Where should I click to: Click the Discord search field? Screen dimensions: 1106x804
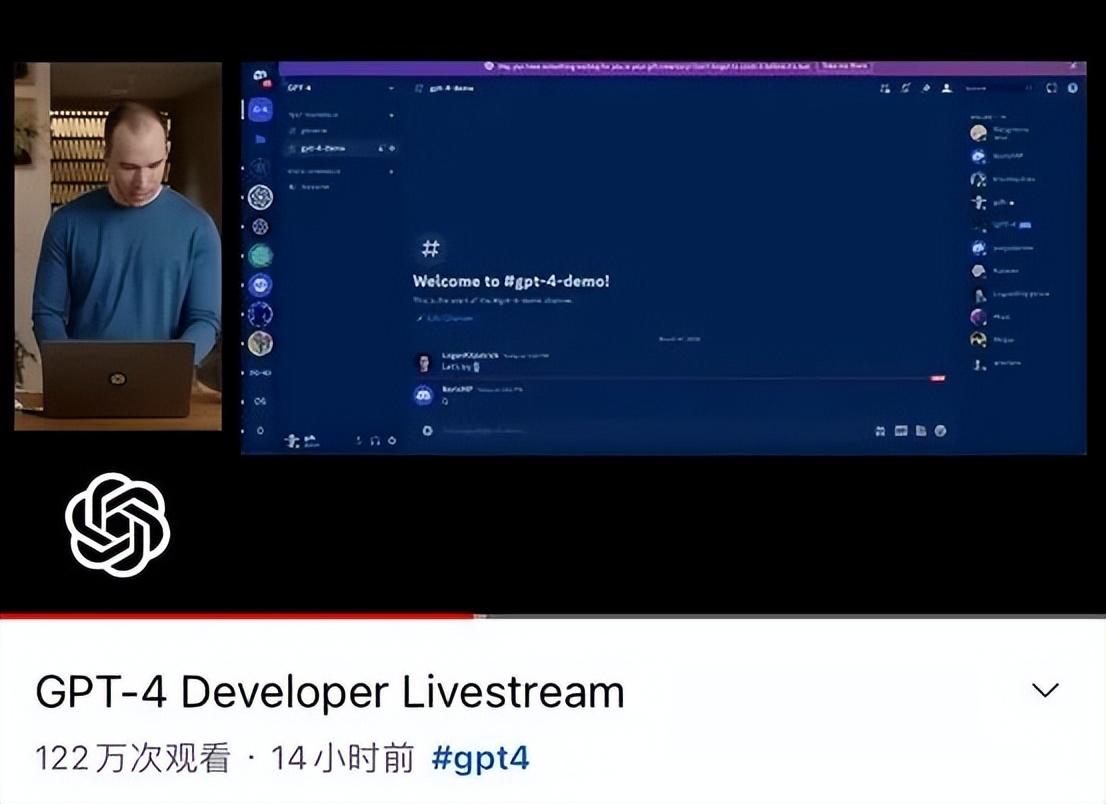point(998,87)
